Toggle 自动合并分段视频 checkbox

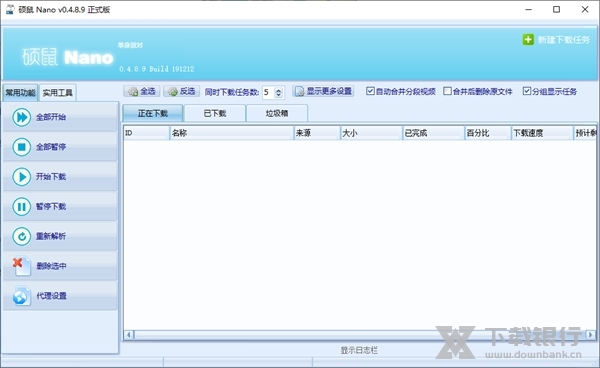(370, 91)
